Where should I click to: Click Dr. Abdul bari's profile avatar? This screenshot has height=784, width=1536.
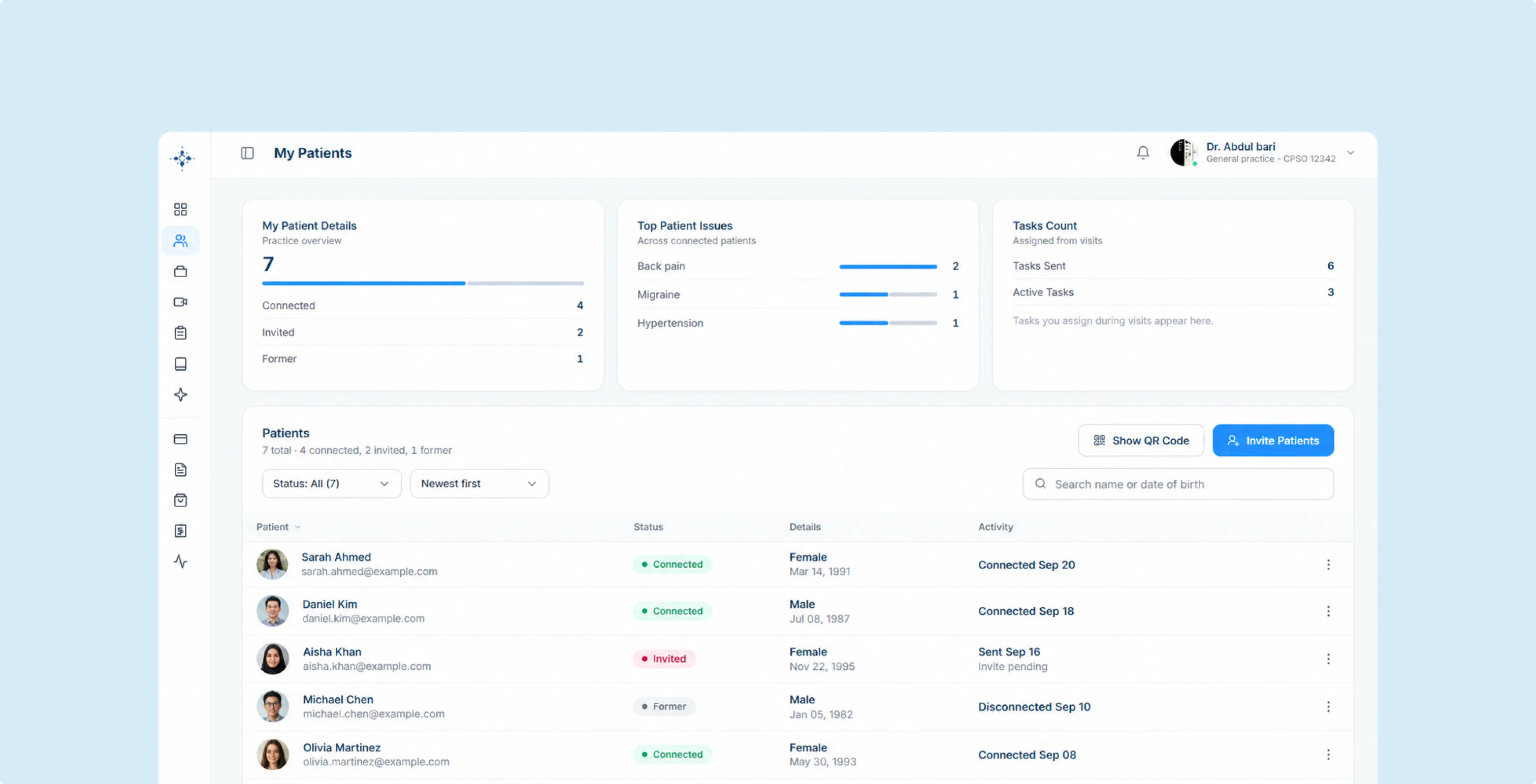point(1183,153)
